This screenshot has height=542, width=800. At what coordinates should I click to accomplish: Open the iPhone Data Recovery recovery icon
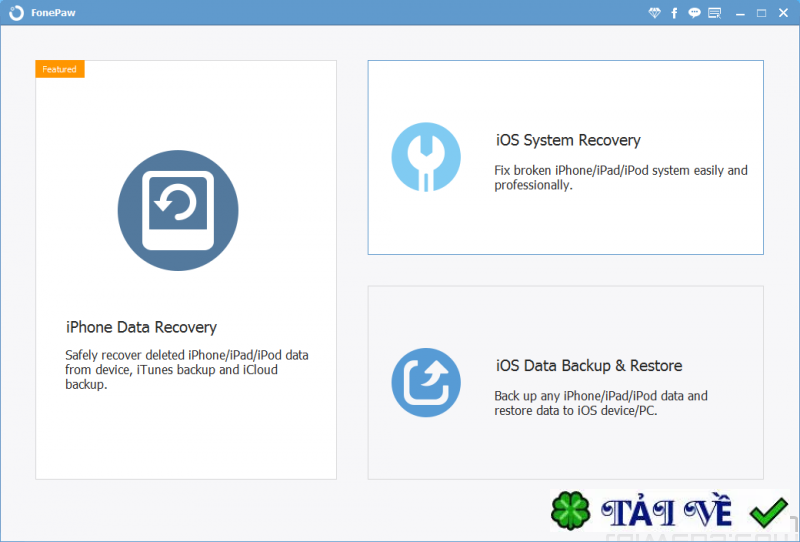click(178, 210)
